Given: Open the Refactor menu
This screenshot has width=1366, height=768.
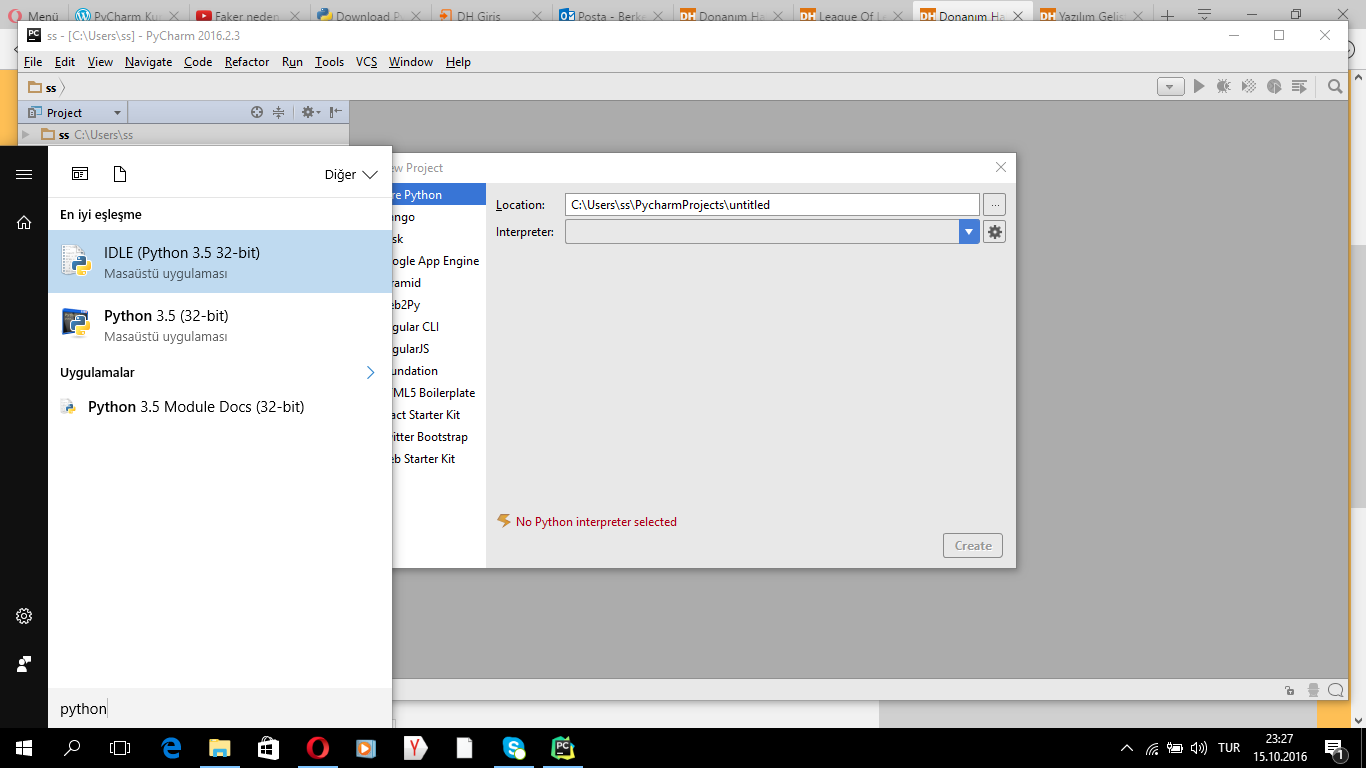Looking at the screenshot, I should (x=247, y=61).
